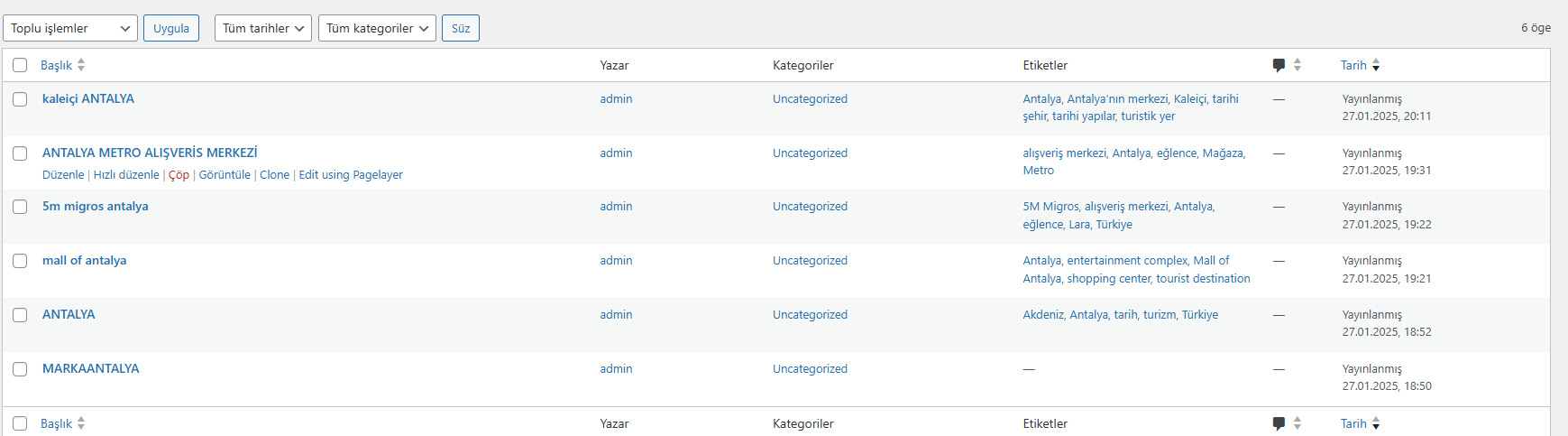Expand the Tüm tarihler filter
1568x436 pixels.
click(263, 28)
